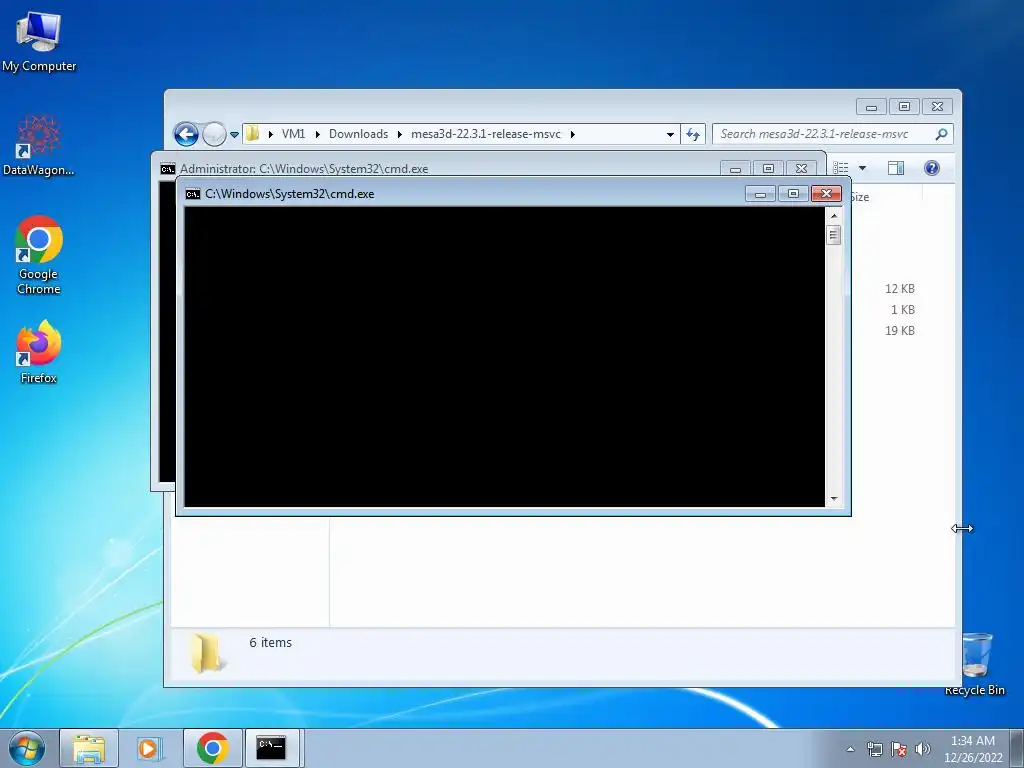Maximize the front cmd.exe window
The height and width of the screenshot is (768, 1024).
(793, 193)
